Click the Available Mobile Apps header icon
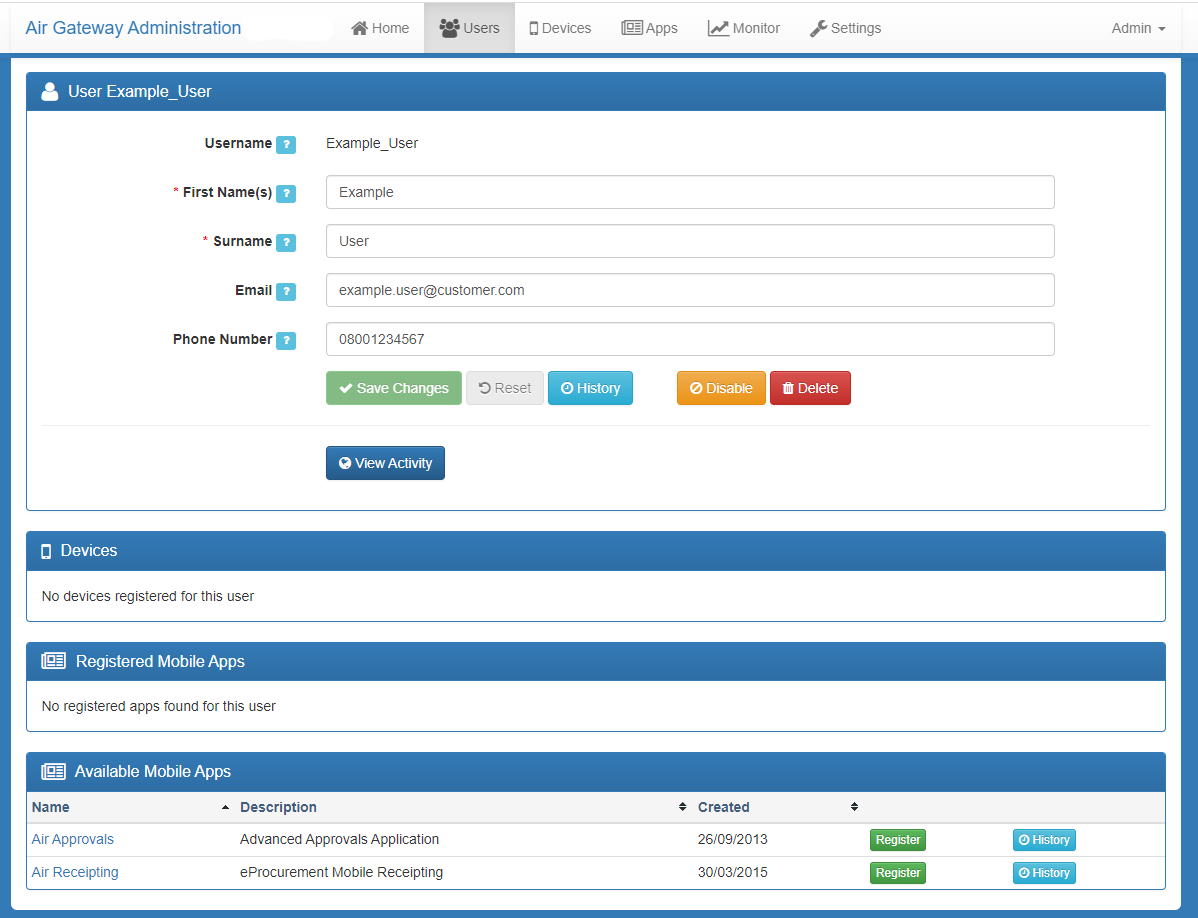The height and width of the screenshot is (918, 1198). click(53, 771)
